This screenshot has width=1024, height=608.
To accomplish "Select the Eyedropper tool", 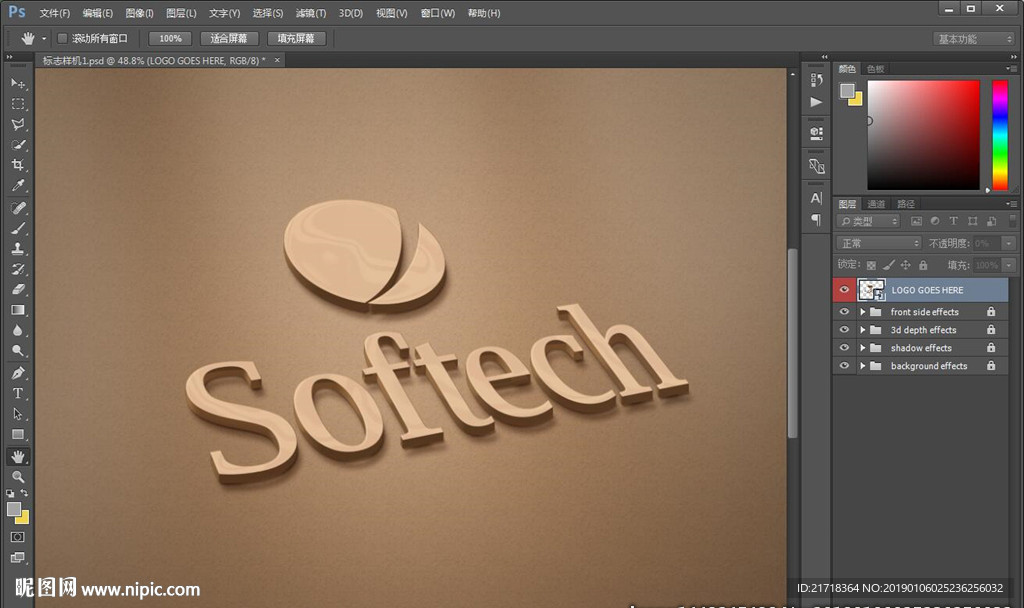I will coord(18,185).
